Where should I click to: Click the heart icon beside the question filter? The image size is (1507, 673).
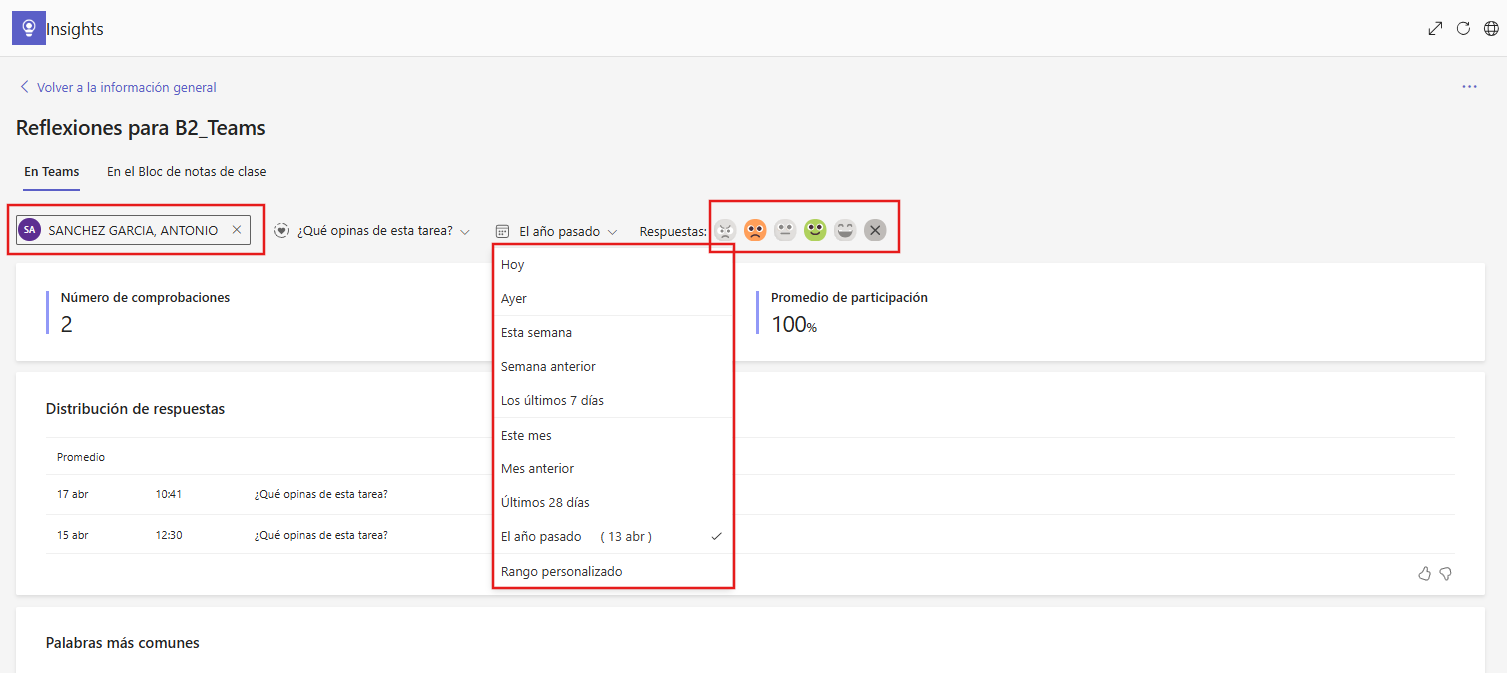(282, 230)
